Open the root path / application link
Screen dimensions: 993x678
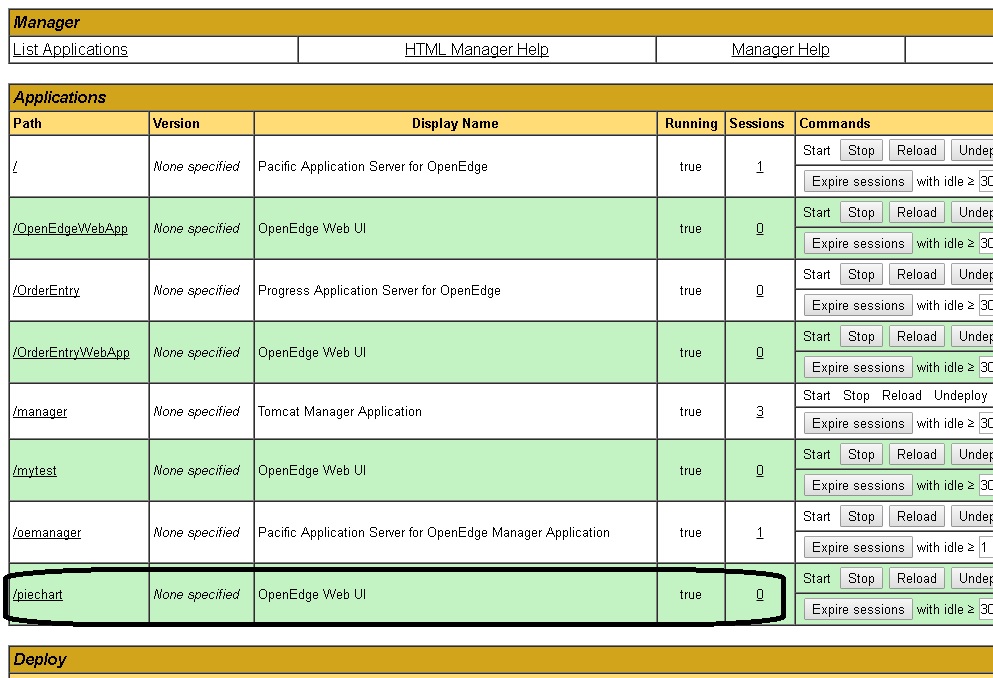coord(15,166)
